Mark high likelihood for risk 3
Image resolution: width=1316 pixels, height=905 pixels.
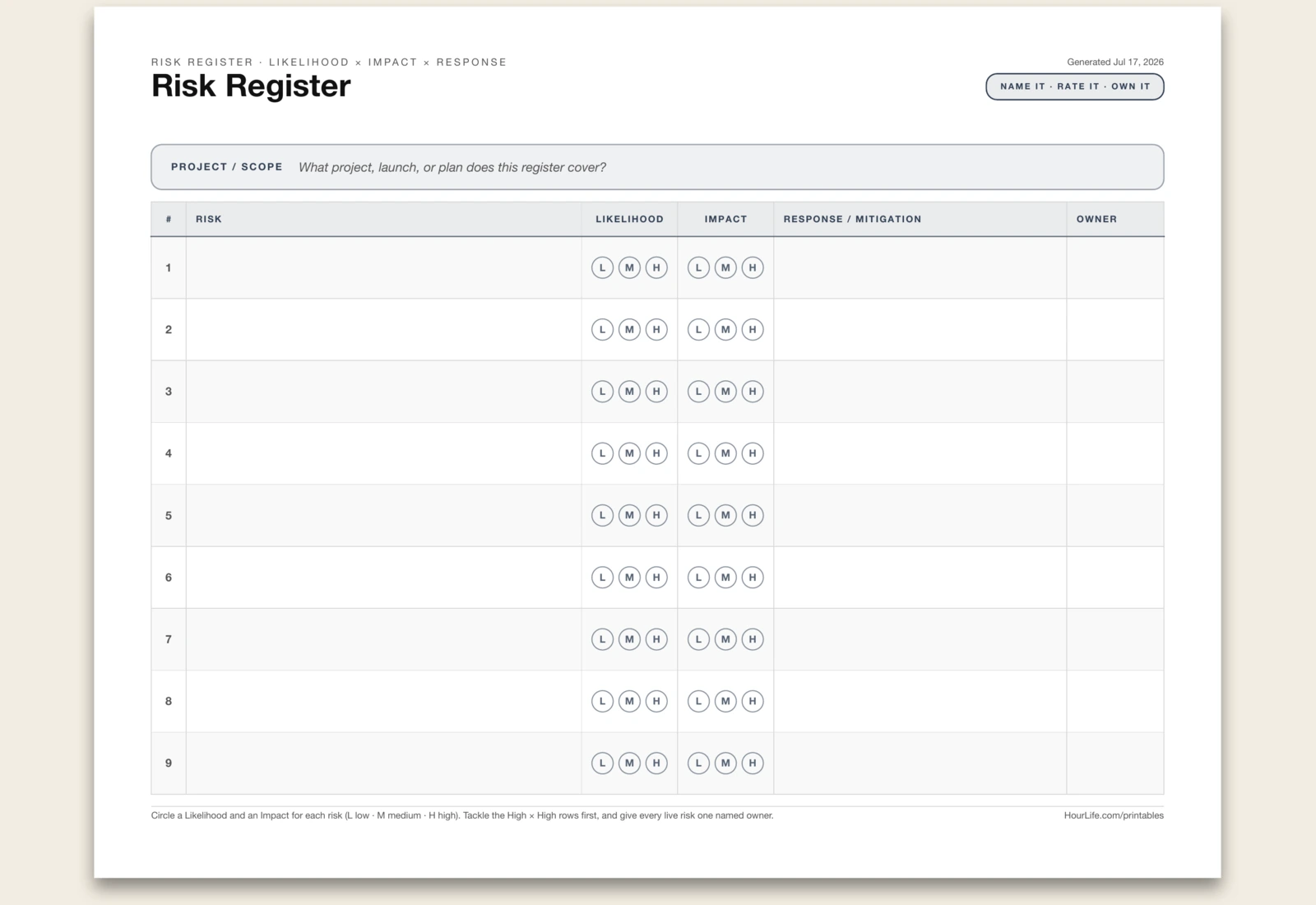tap(656, 392)
